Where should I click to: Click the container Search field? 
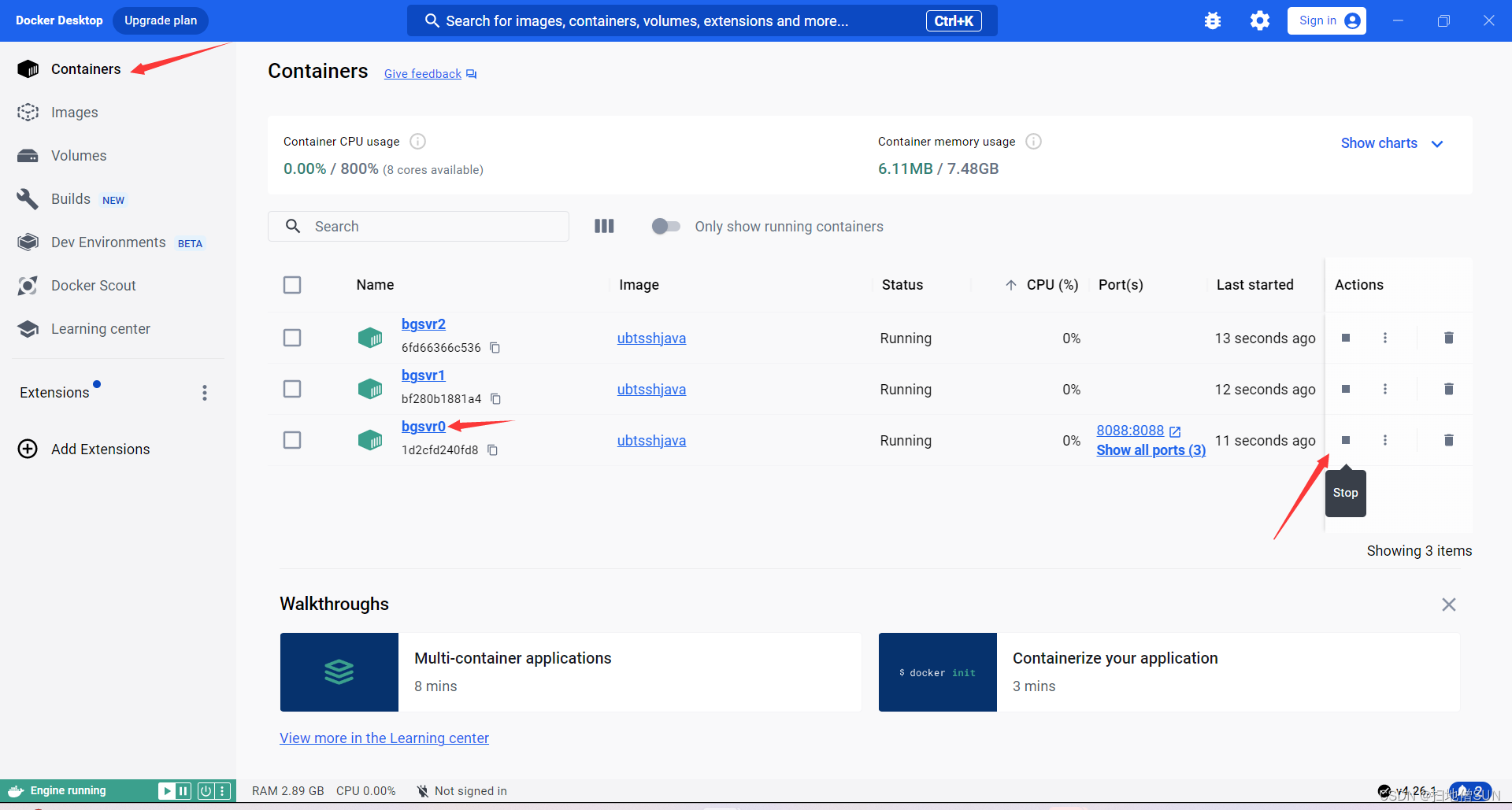click(x=418, y=226)
